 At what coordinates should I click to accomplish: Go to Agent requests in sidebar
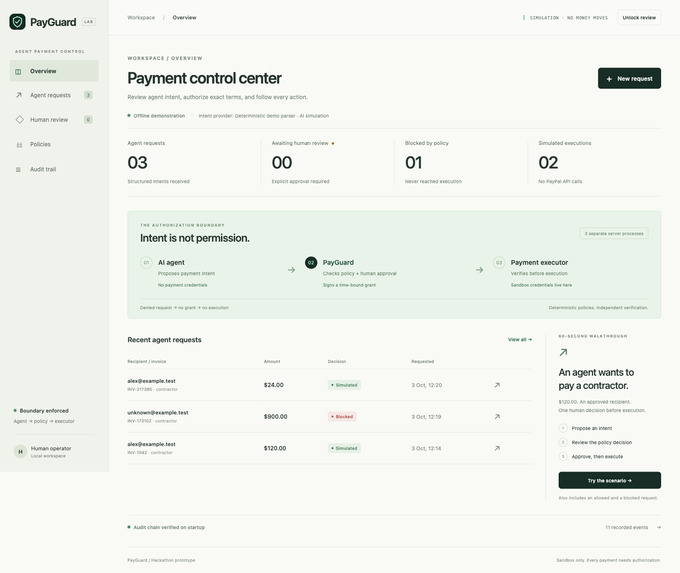click(x=54, y=95)
